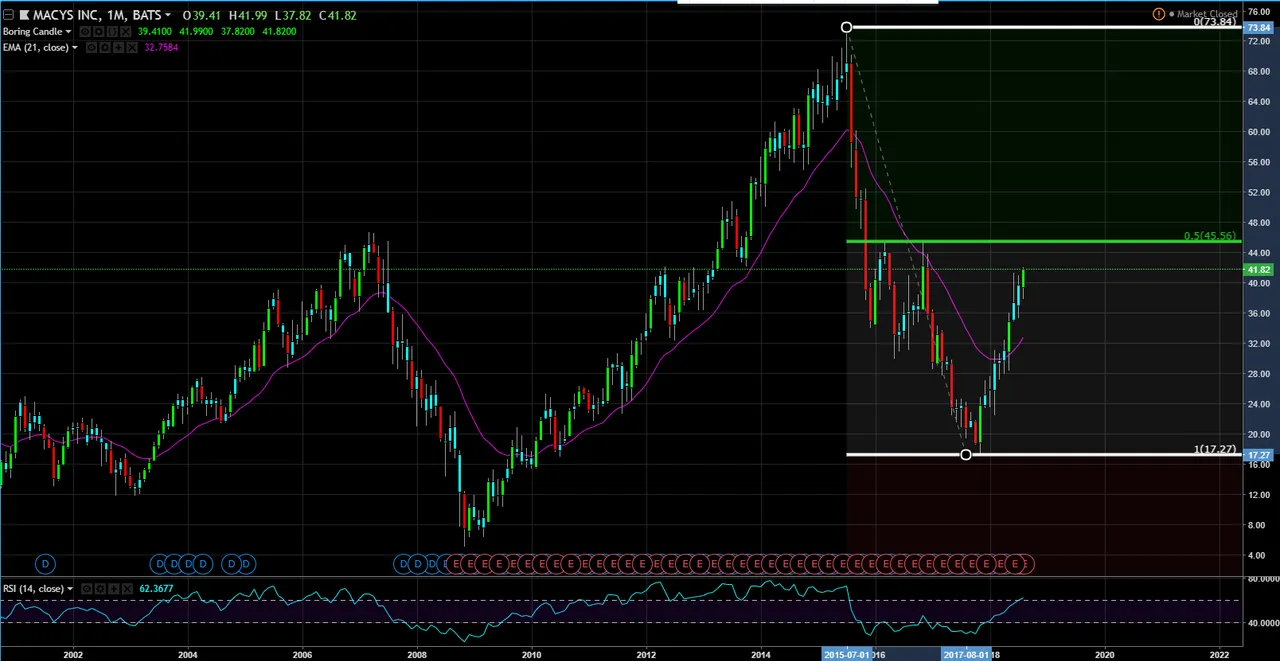Image resolution: width=1280 pixels, height=661 pixels.
Task: Select the Fibonacci bottom anchor point at 17.27
Action: (x=965, y=455)
